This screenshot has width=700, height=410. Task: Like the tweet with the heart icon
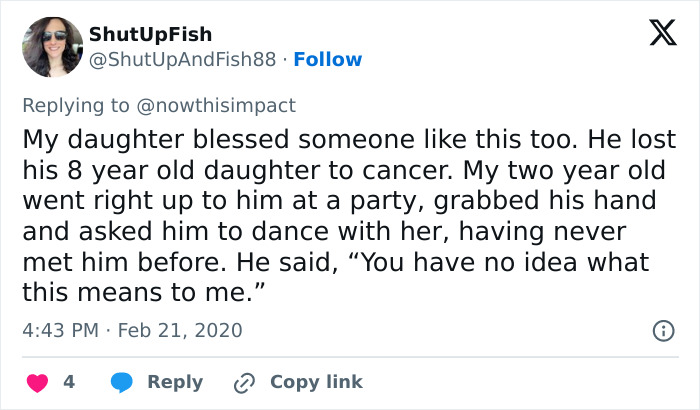tap(35, 382)
